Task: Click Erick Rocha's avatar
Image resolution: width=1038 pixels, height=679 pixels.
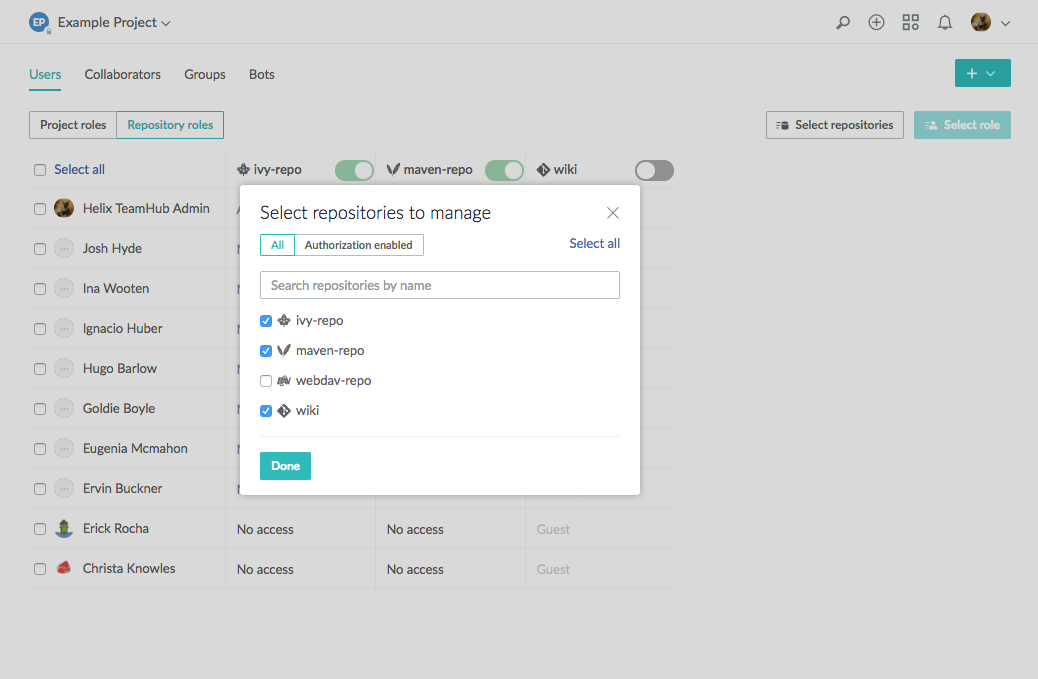Action: tap(64, 528)
